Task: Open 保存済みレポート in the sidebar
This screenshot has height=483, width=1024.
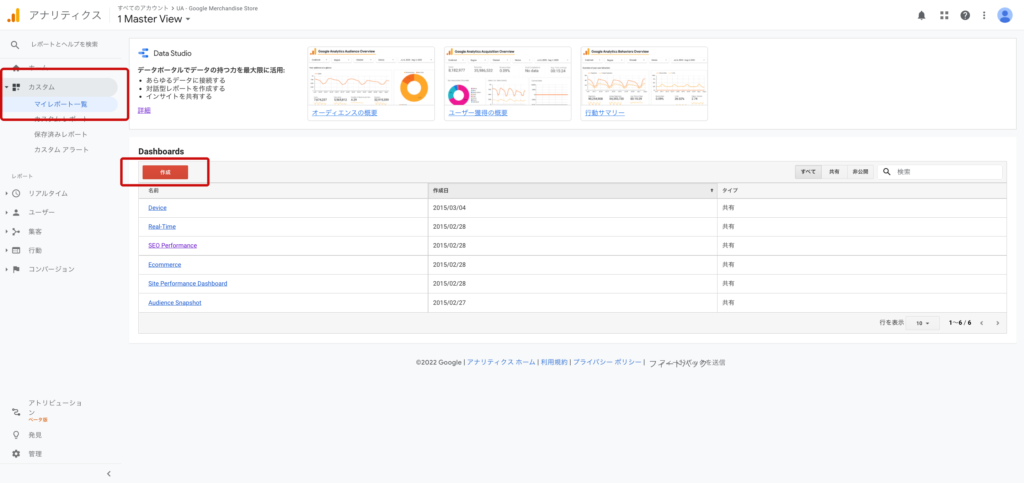Action: pos(61,134)
